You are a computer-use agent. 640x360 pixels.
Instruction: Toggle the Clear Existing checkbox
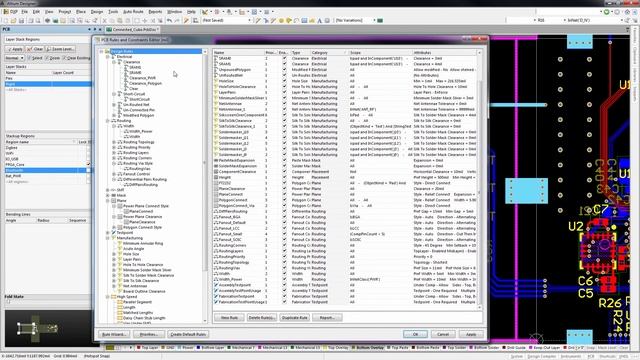tap(64, 58)
